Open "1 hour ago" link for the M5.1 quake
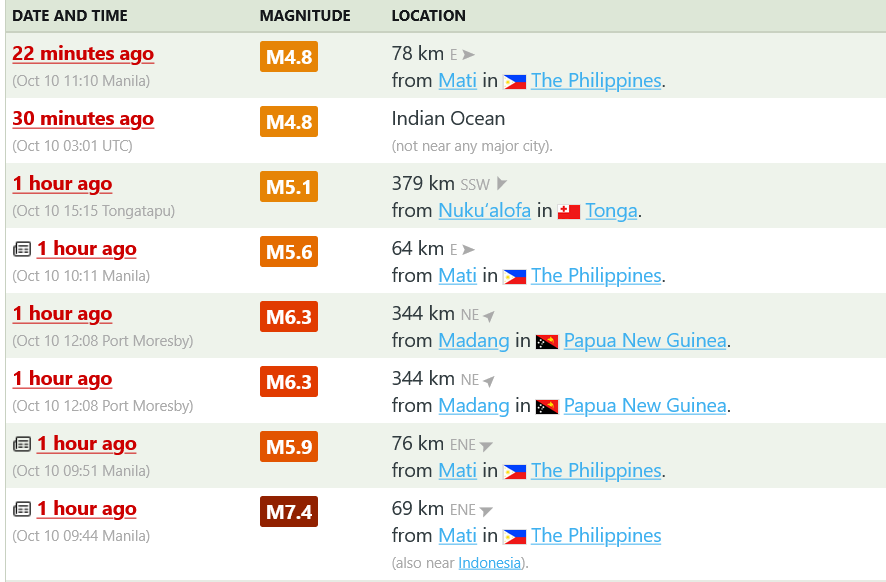Screen dimensions: 886x582 coord(62,184)
